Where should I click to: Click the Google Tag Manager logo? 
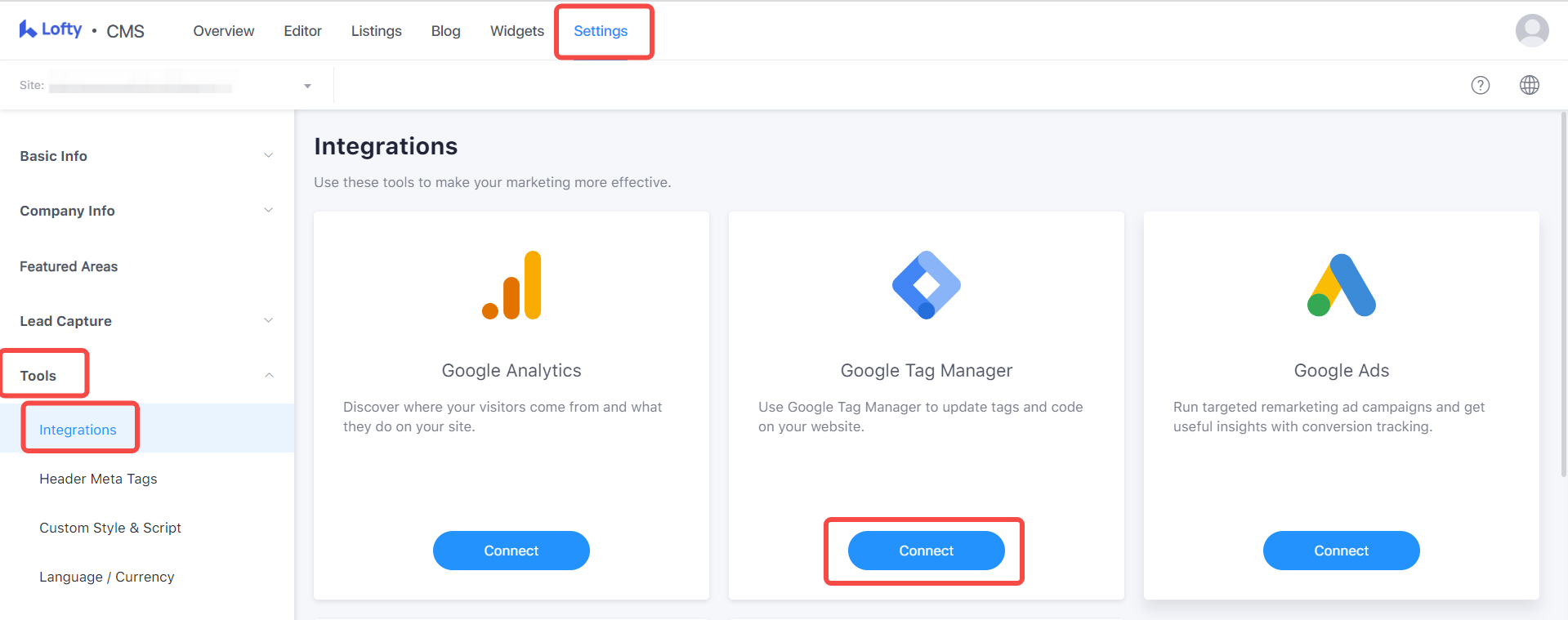click(x=927, y=285)
